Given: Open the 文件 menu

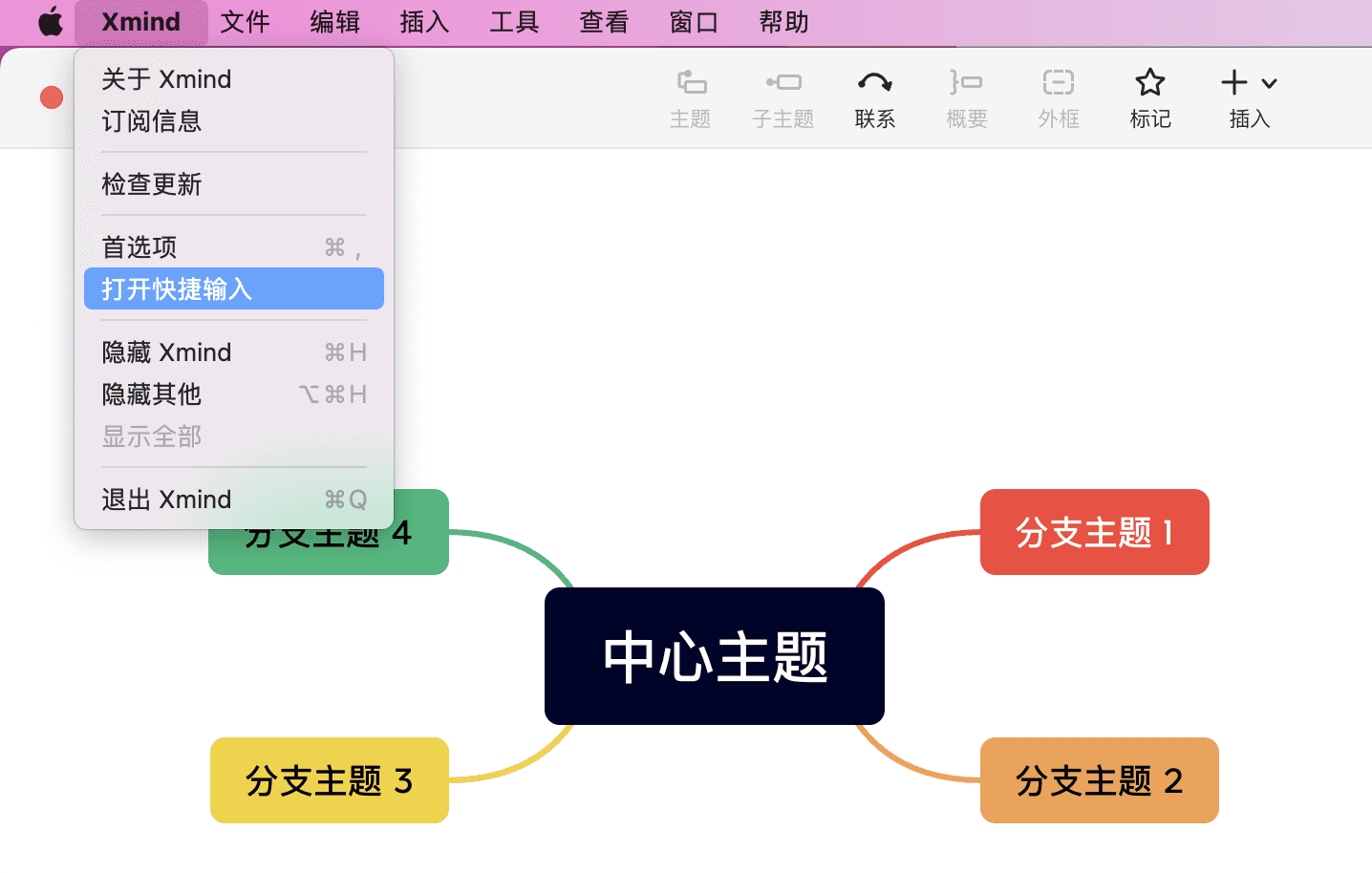Looking at the screenshot, I should [x=245, y=21].
